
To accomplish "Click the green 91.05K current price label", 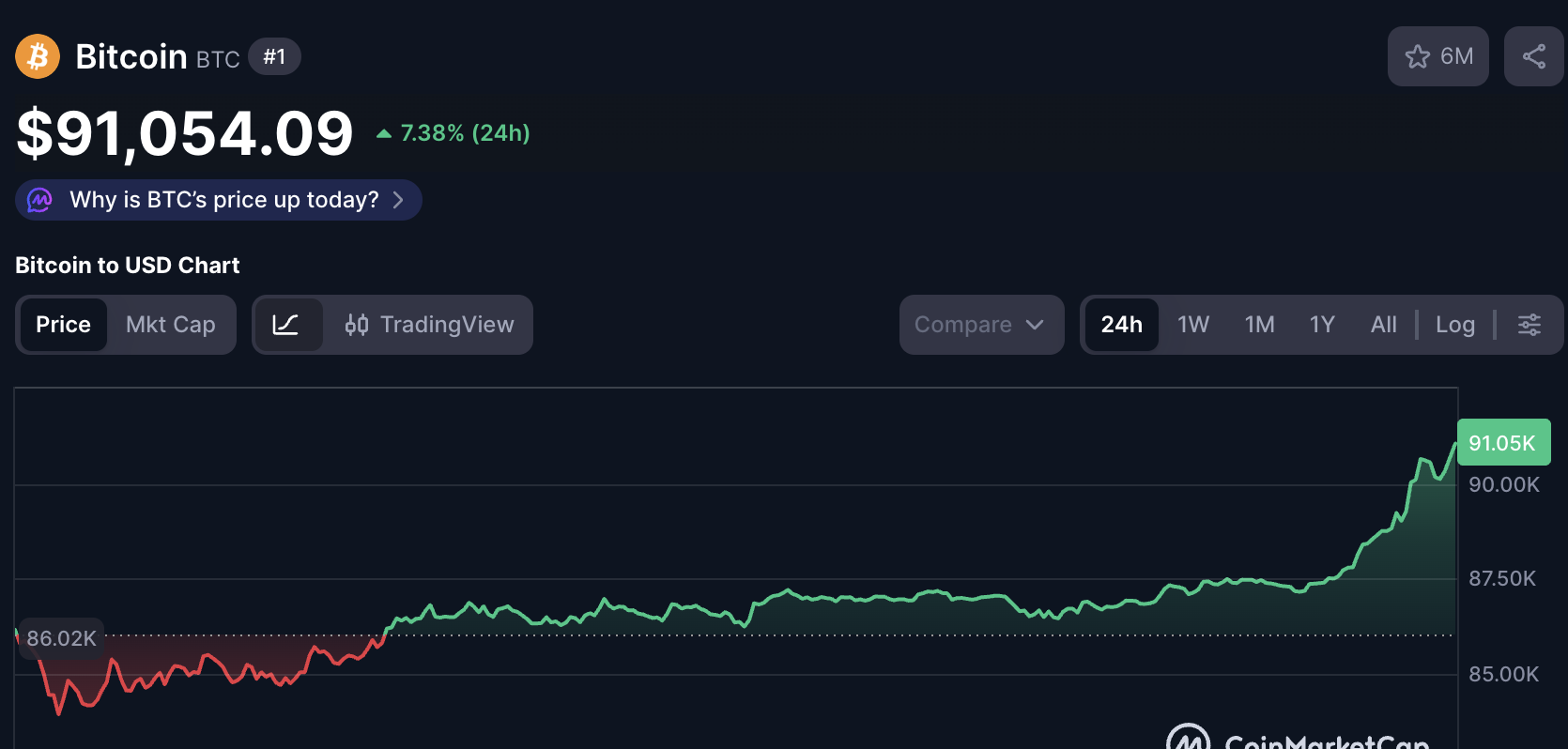I will coord(1502,443).
